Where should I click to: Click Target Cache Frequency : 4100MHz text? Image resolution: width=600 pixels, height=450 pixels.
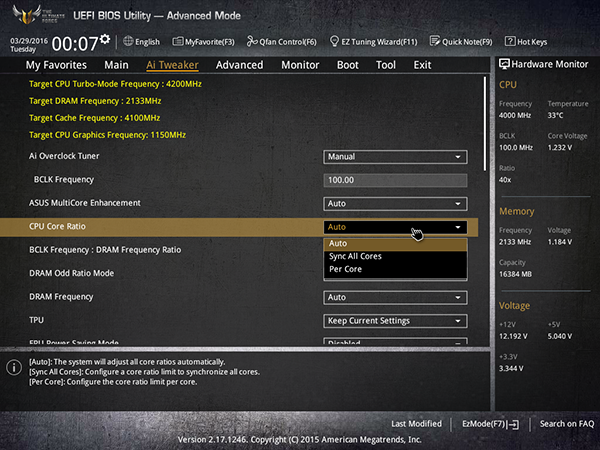point(95,118)
